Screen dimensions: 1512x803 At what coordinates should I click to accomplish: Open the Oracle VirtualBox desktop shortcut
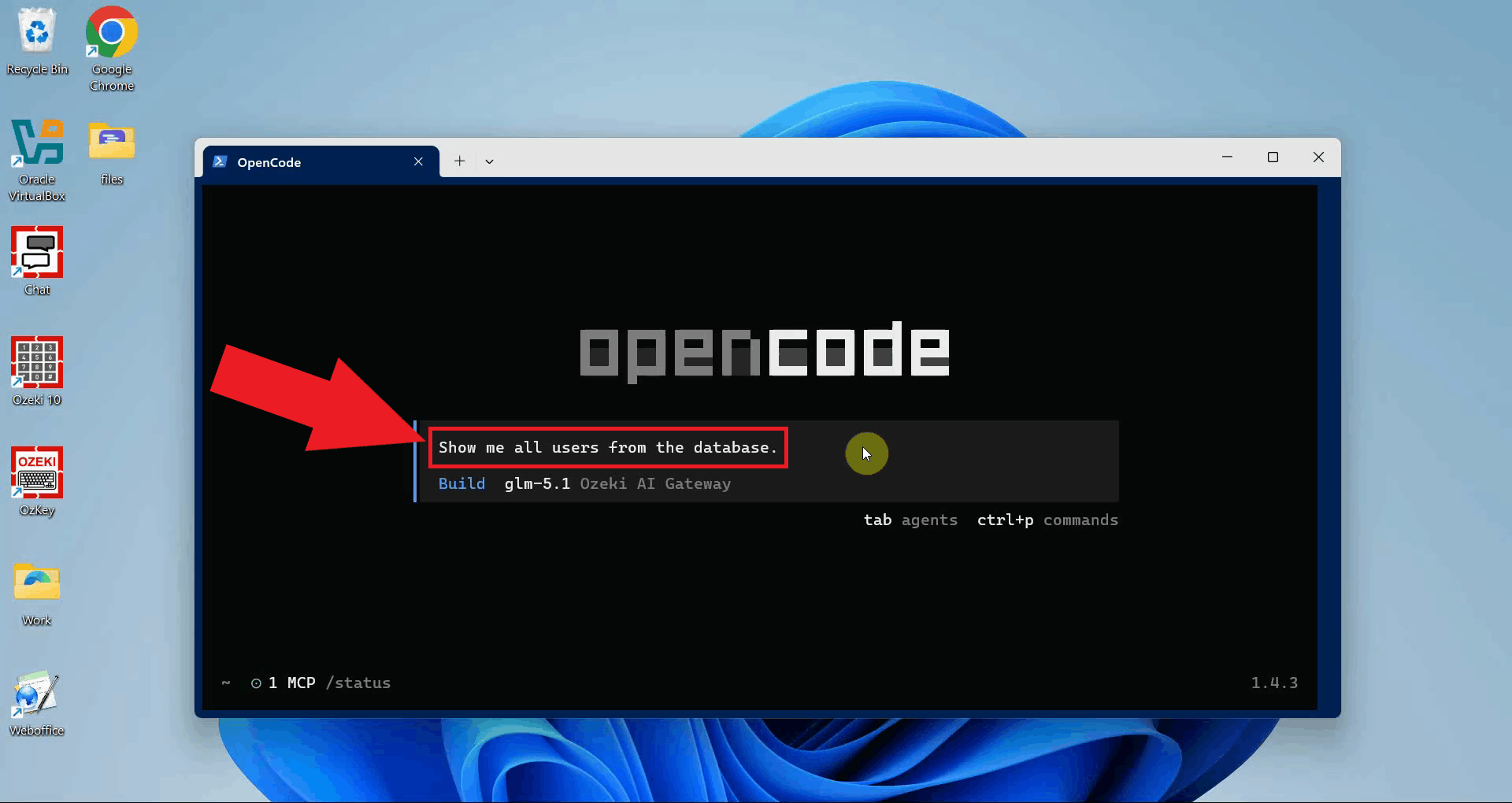[x=37, y=160]
